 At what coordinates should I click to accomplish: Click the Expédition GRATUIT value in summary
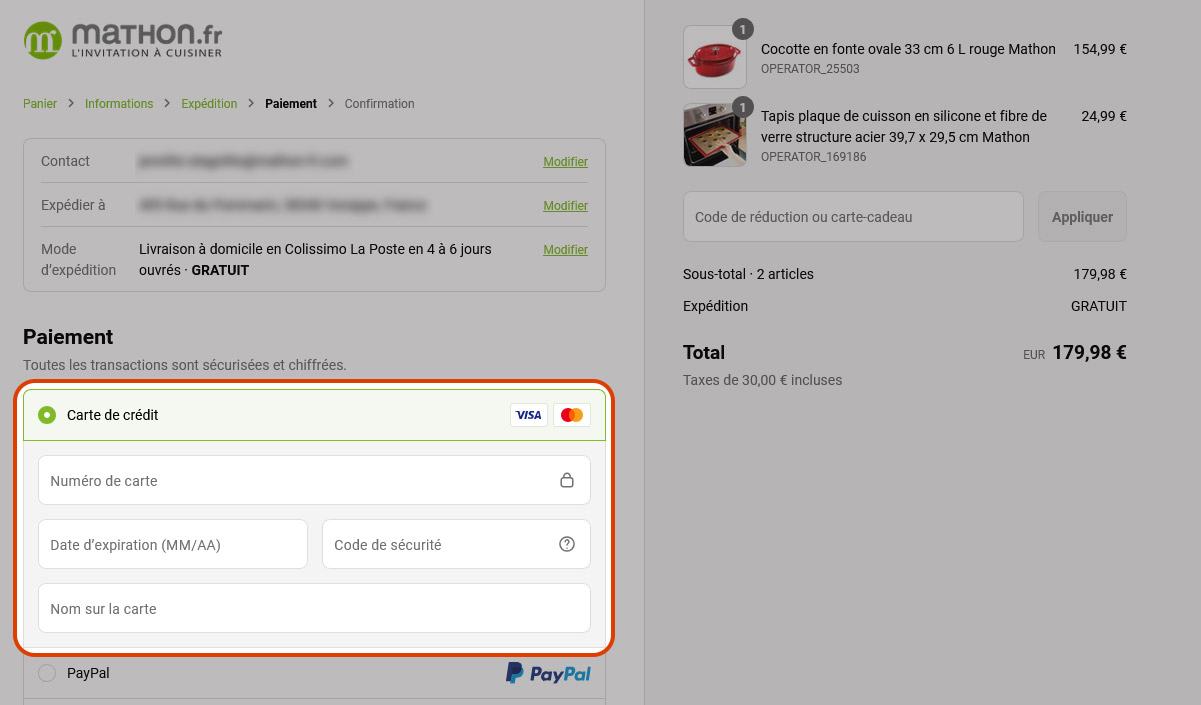click(x=1098, y=306)
